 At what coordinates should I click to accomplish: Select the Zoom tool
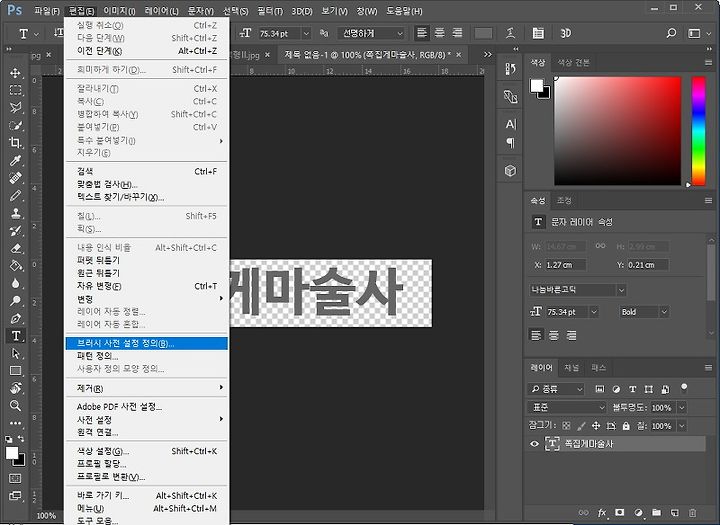point(15,406)
